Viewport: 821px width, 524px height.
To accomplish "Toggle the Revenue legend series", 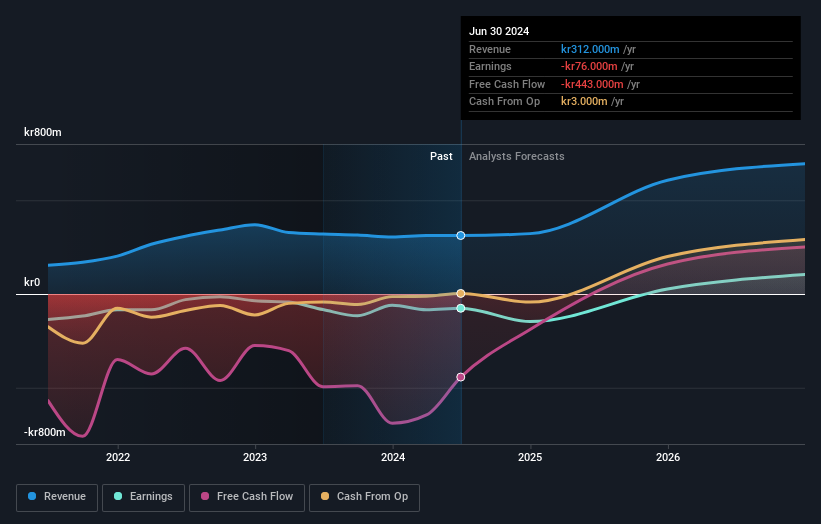I will (x=57, y=497).
